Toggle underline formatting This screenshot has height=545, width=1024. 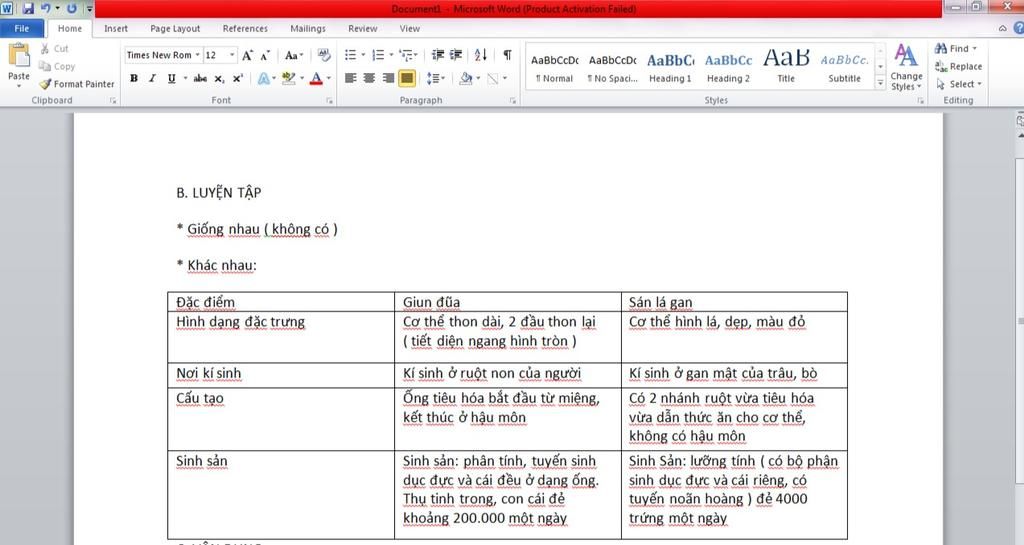pyautogui.click(x=171, y=78)
